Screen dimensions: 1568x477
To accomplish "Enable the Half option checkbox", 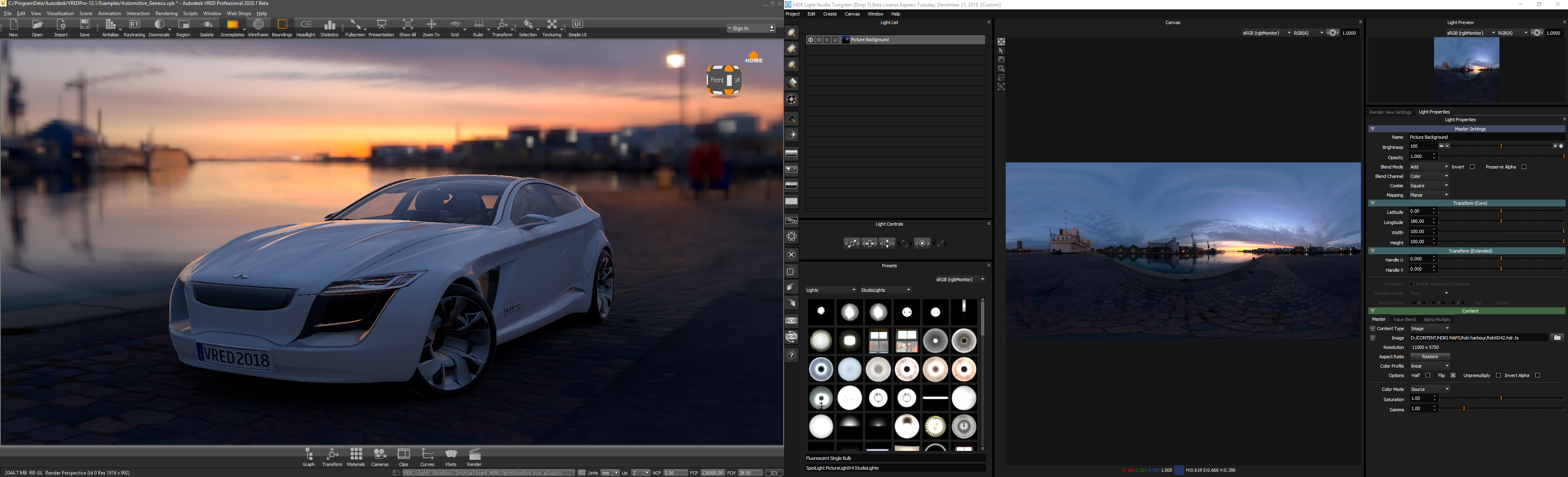I will 1428,375.
